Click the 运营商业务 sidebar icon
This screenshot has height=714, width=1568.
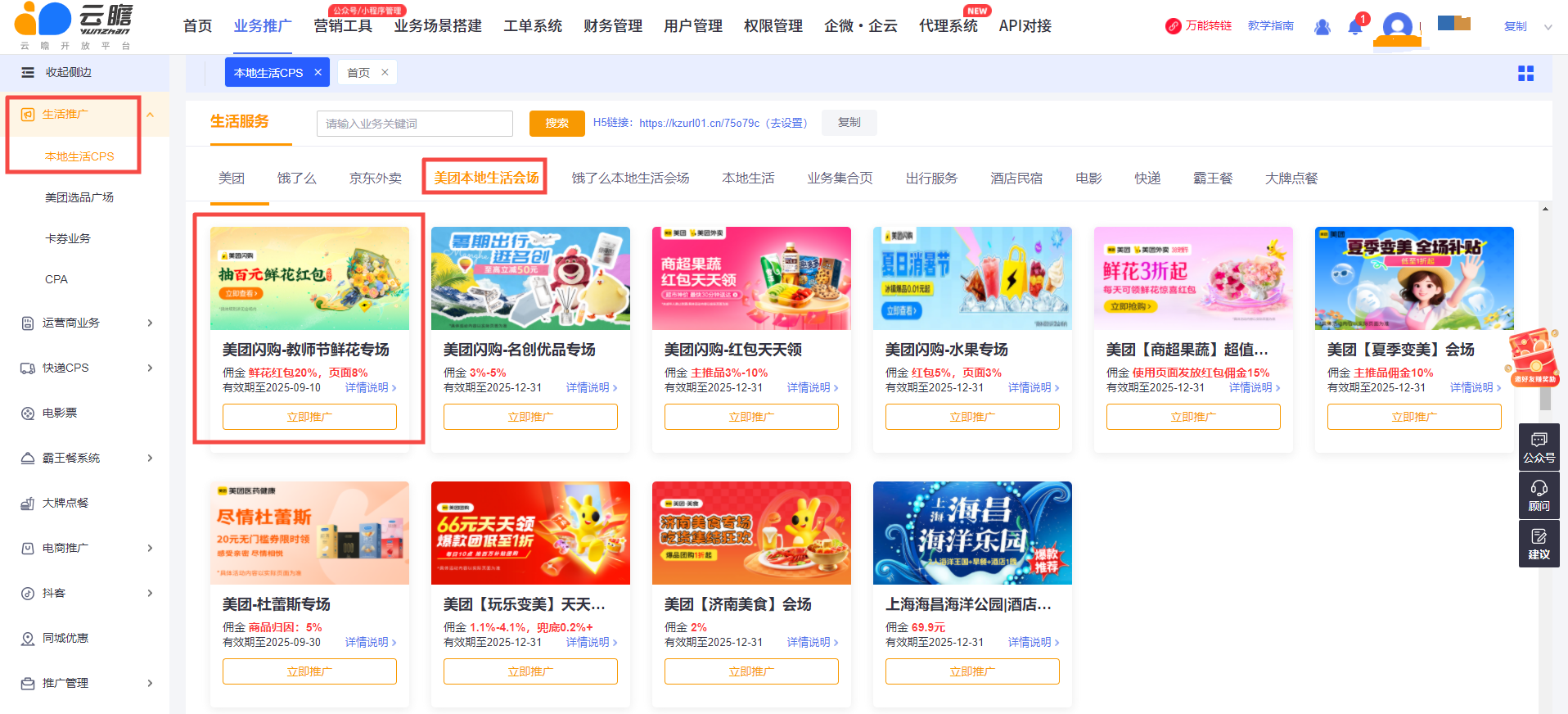point(28,323)
